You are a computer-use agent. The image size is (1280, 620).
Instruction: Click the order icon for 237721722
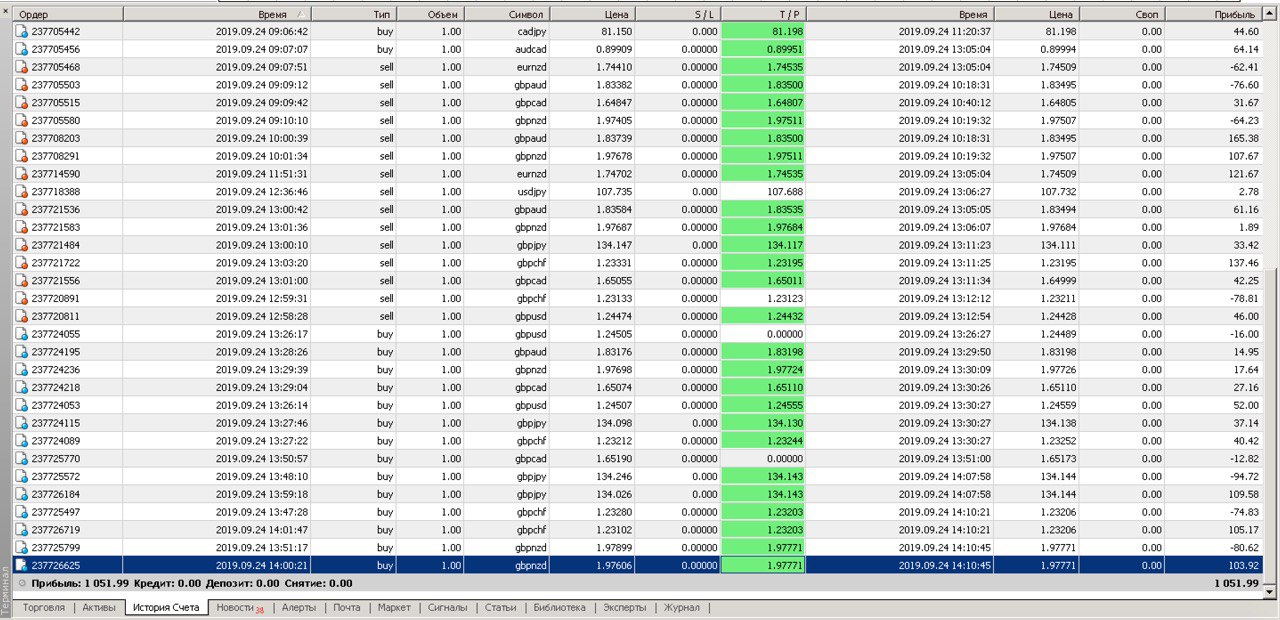tap(21, 263)
